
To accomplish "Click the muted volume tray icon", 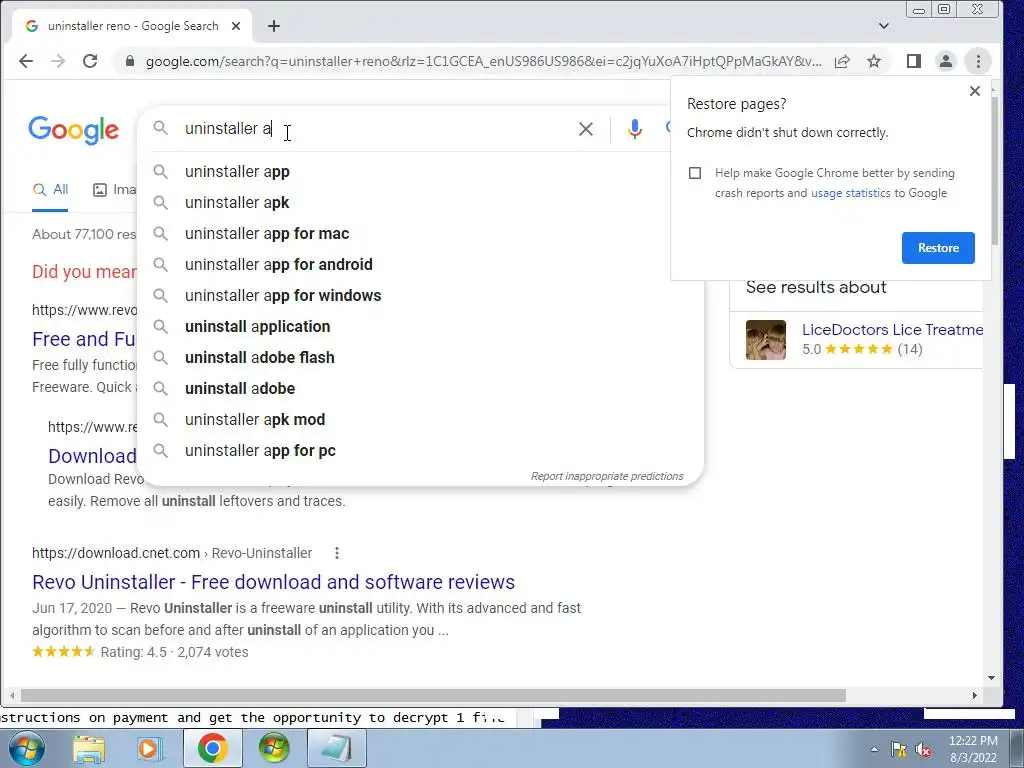I will point(923,749).
